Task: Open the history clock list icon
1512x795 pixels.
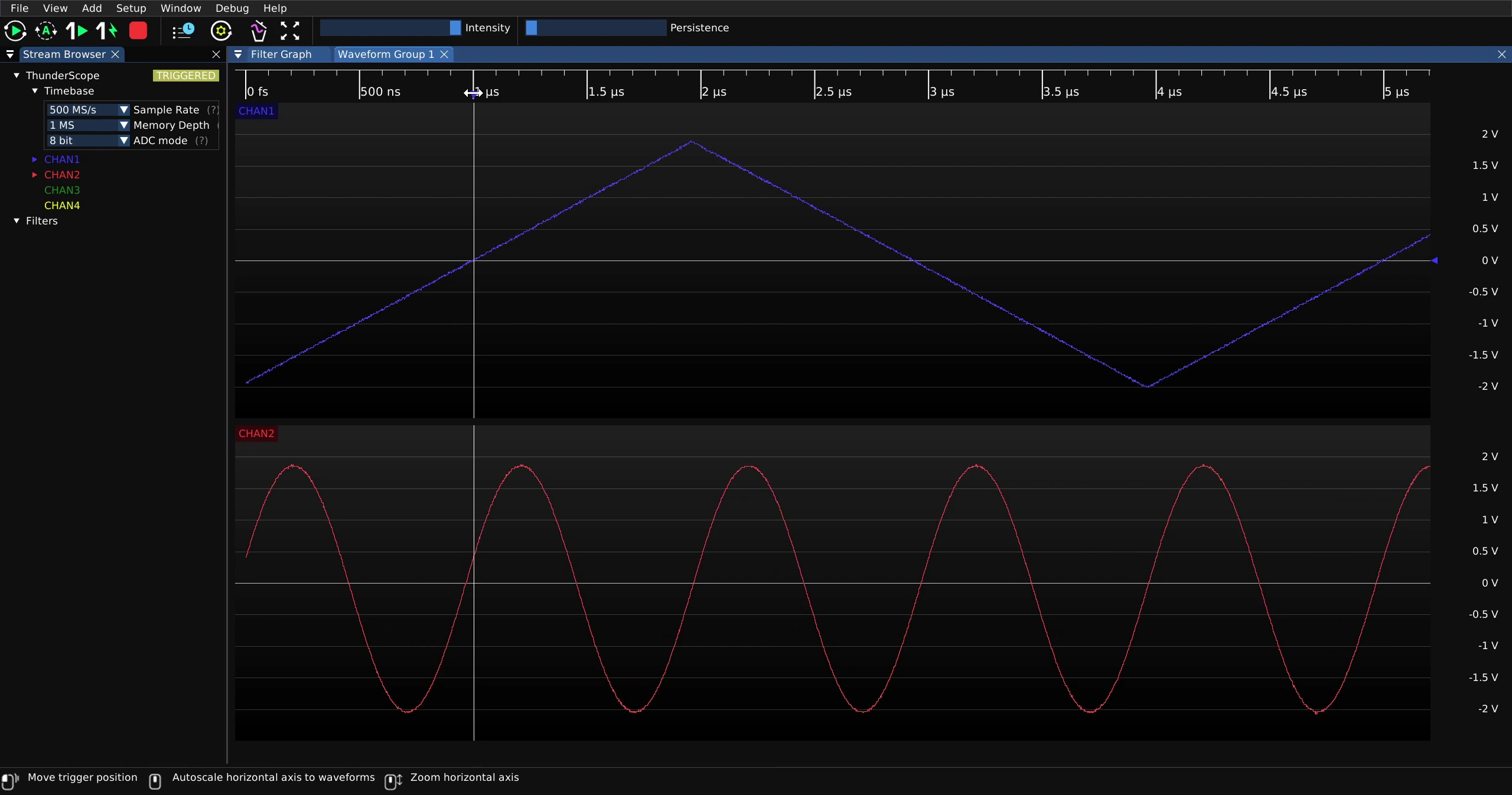Action: [183, 31]
